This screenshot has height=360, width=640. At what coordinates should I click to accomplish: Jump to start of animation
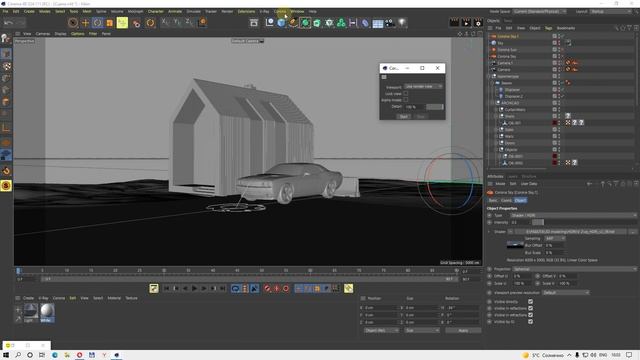[x=166, y=289]
